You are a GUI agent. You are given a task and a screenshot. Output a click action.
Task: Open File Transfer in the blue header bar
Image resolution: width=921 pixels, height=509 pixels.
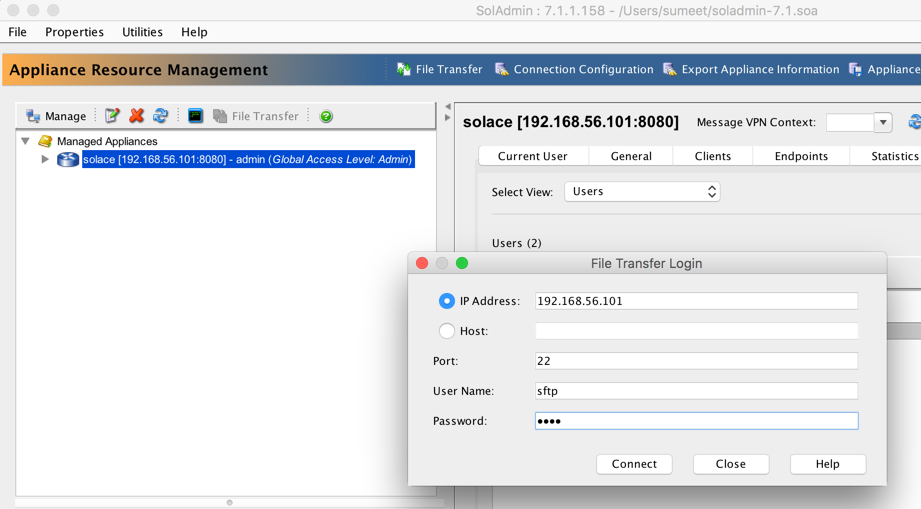coord(439,69)
